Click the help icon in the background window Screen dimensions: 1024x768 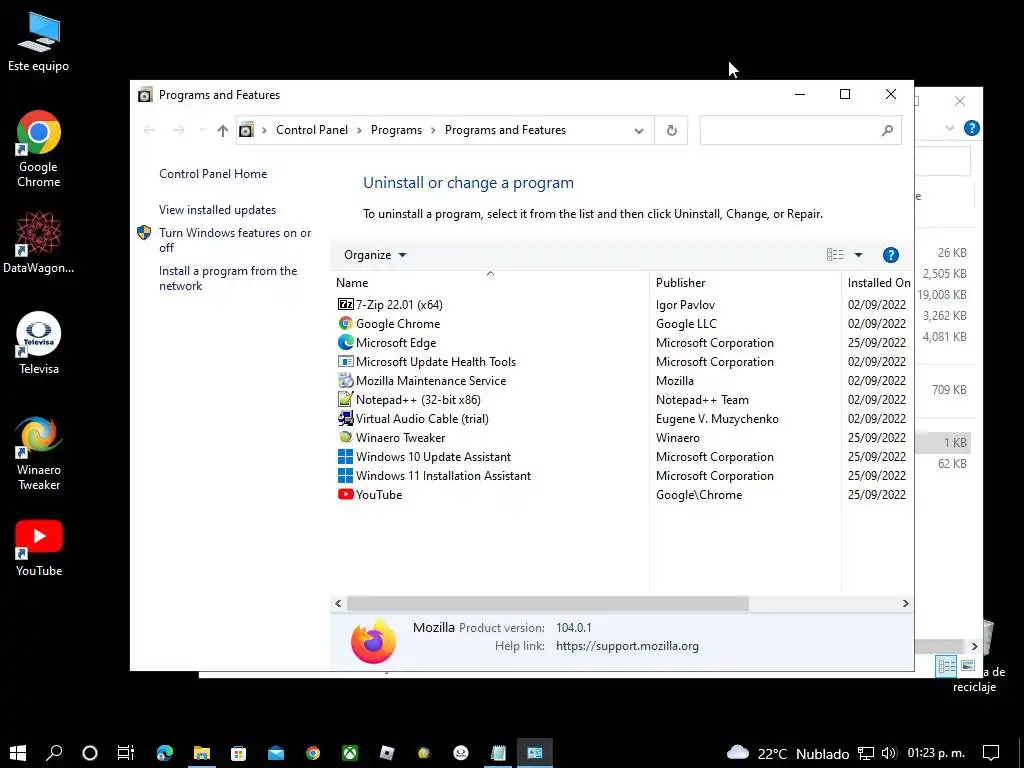pos(971,128)
